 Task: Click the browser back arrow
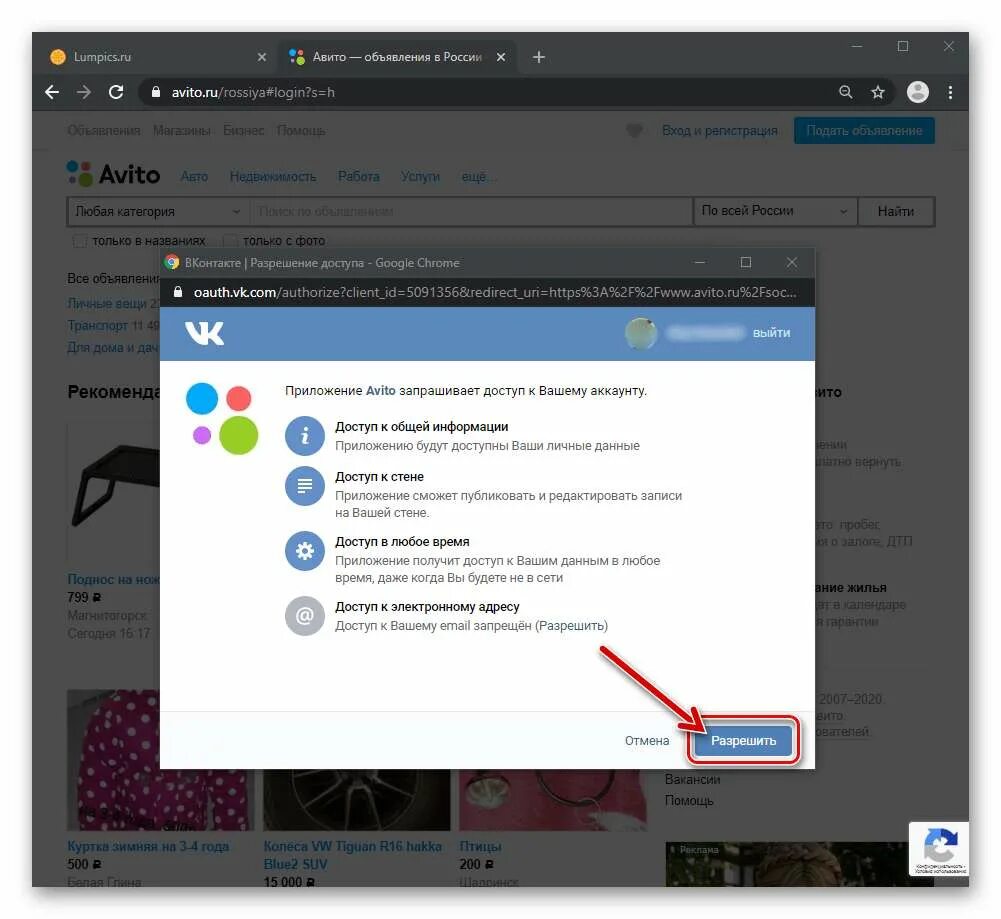pyautogui.click(x=52, y=93)
